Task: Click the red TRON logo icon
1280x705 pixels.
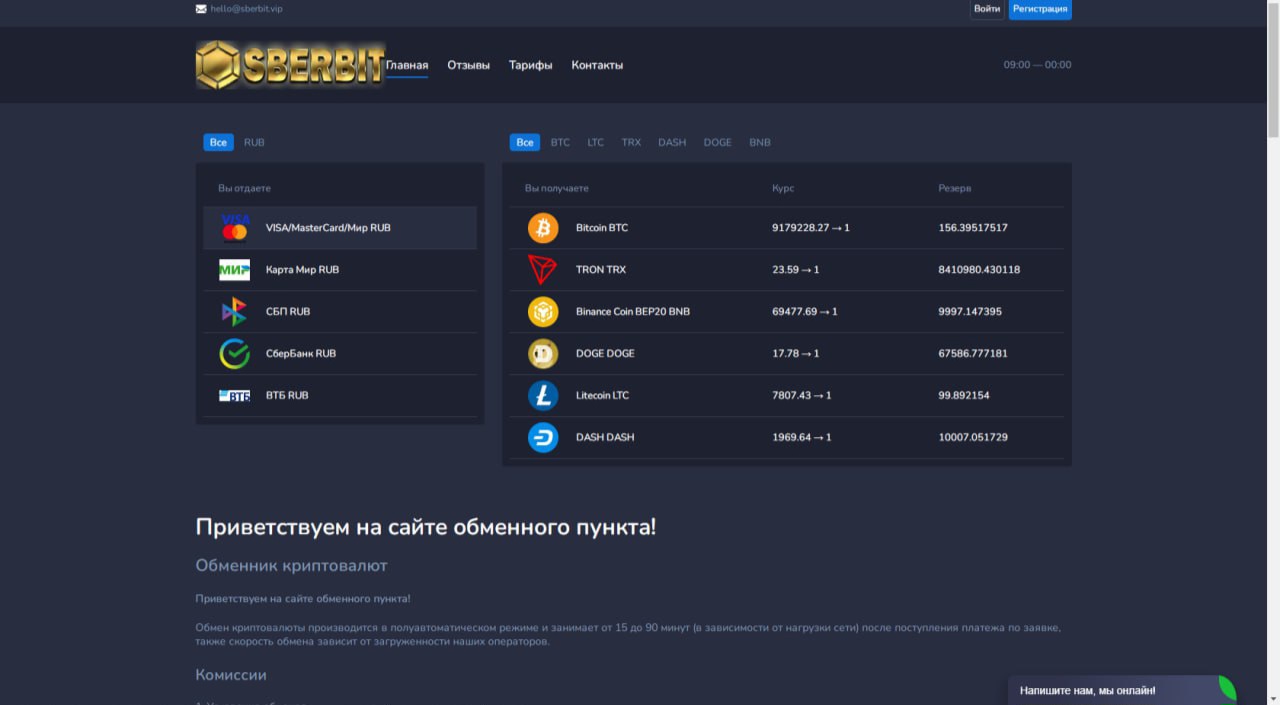Action: point(543,270)
